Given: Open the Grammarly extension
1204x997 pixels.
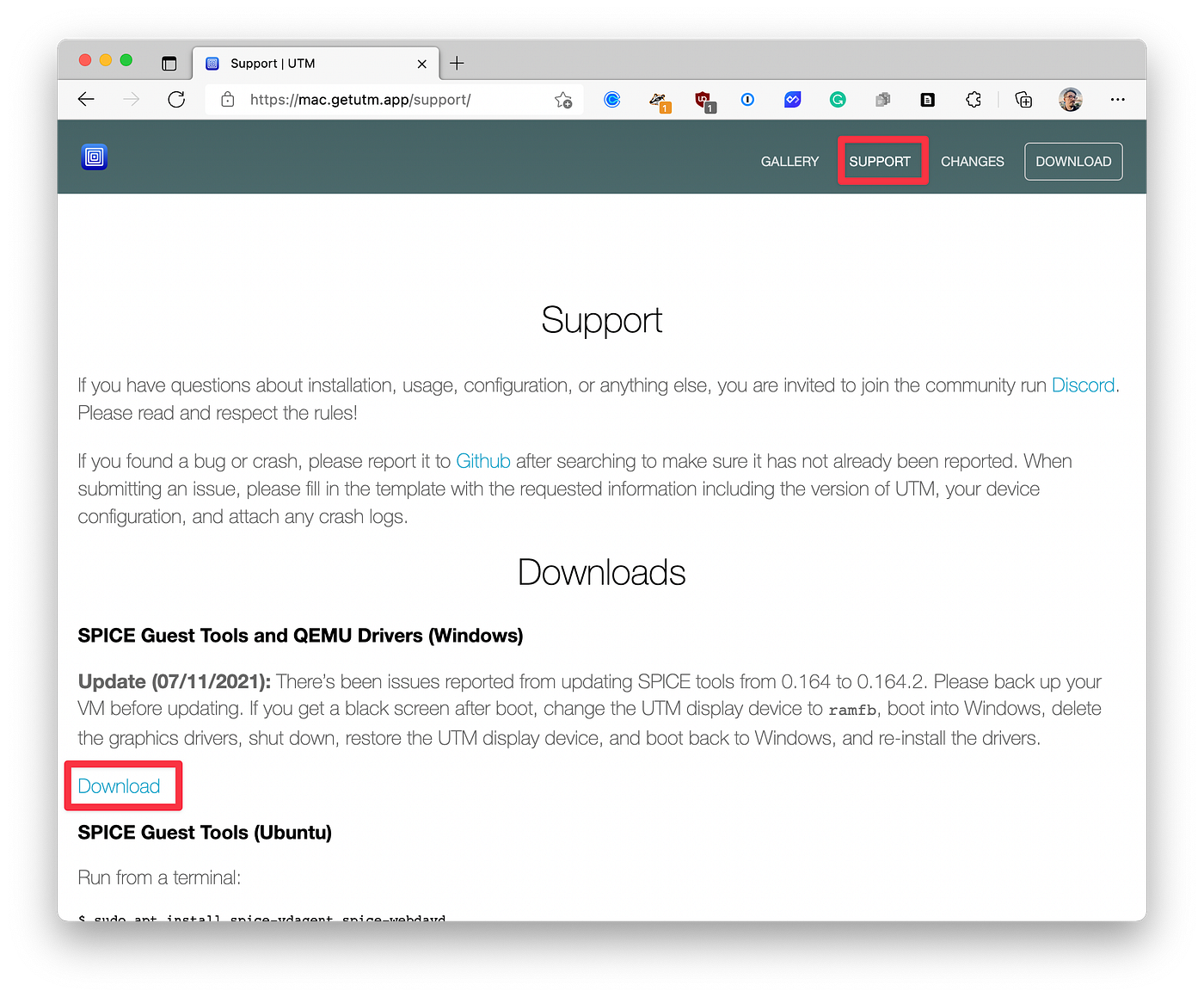Looking at the screenshot, I should 837,99.
